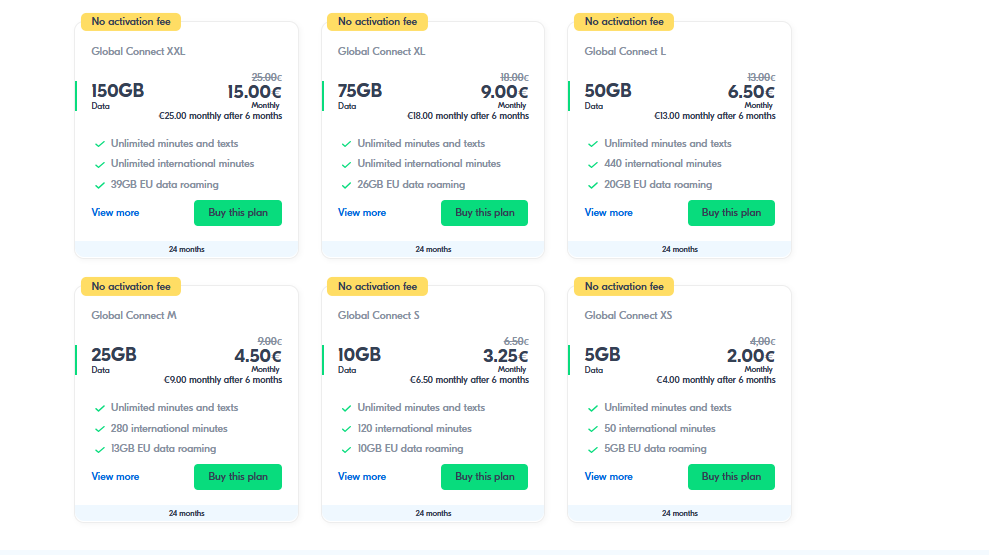Buy the Global Connect S plan
989x555 pixels.
484,477
